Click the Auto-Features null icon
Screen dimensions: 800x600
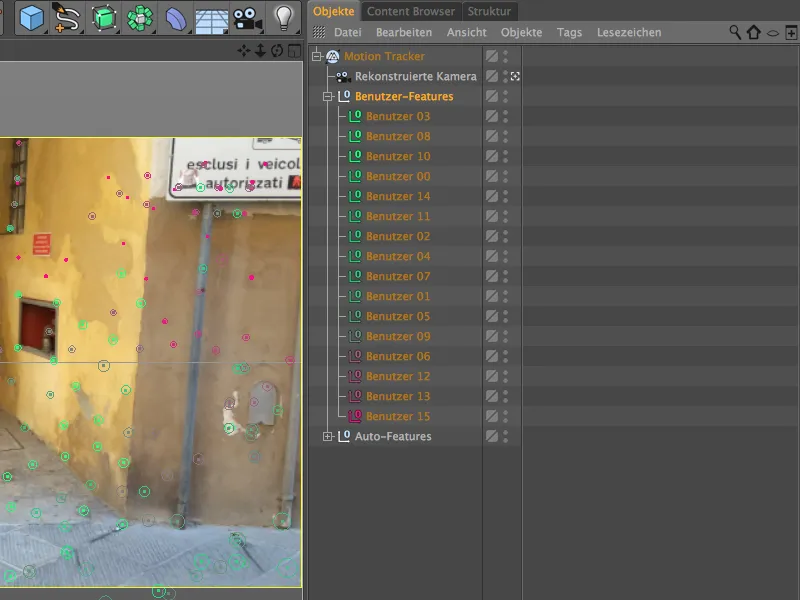[x=344, y=436]
